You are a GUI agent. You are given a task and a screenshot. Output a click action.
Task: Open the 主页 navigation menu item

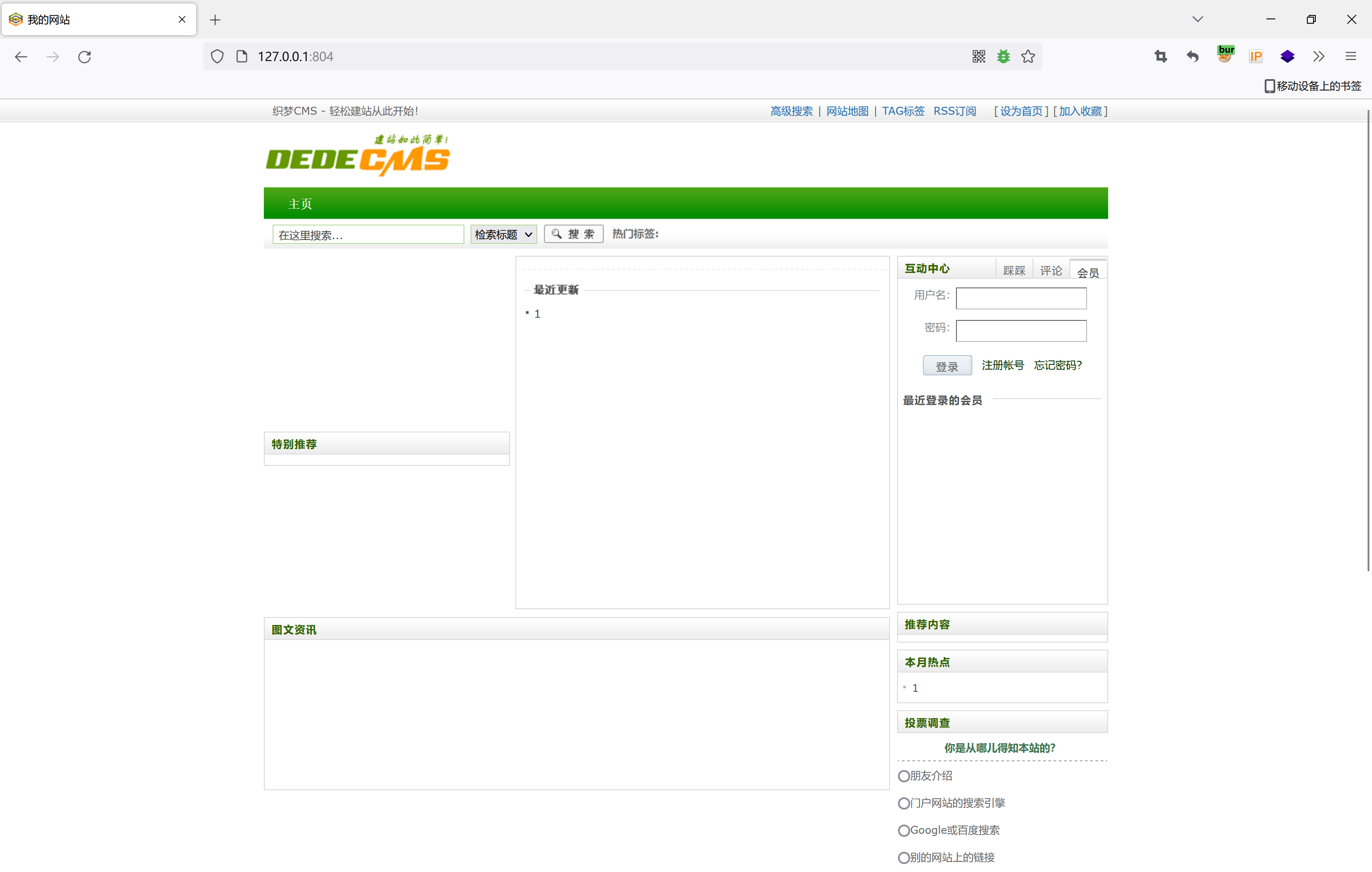pos(300,204)
